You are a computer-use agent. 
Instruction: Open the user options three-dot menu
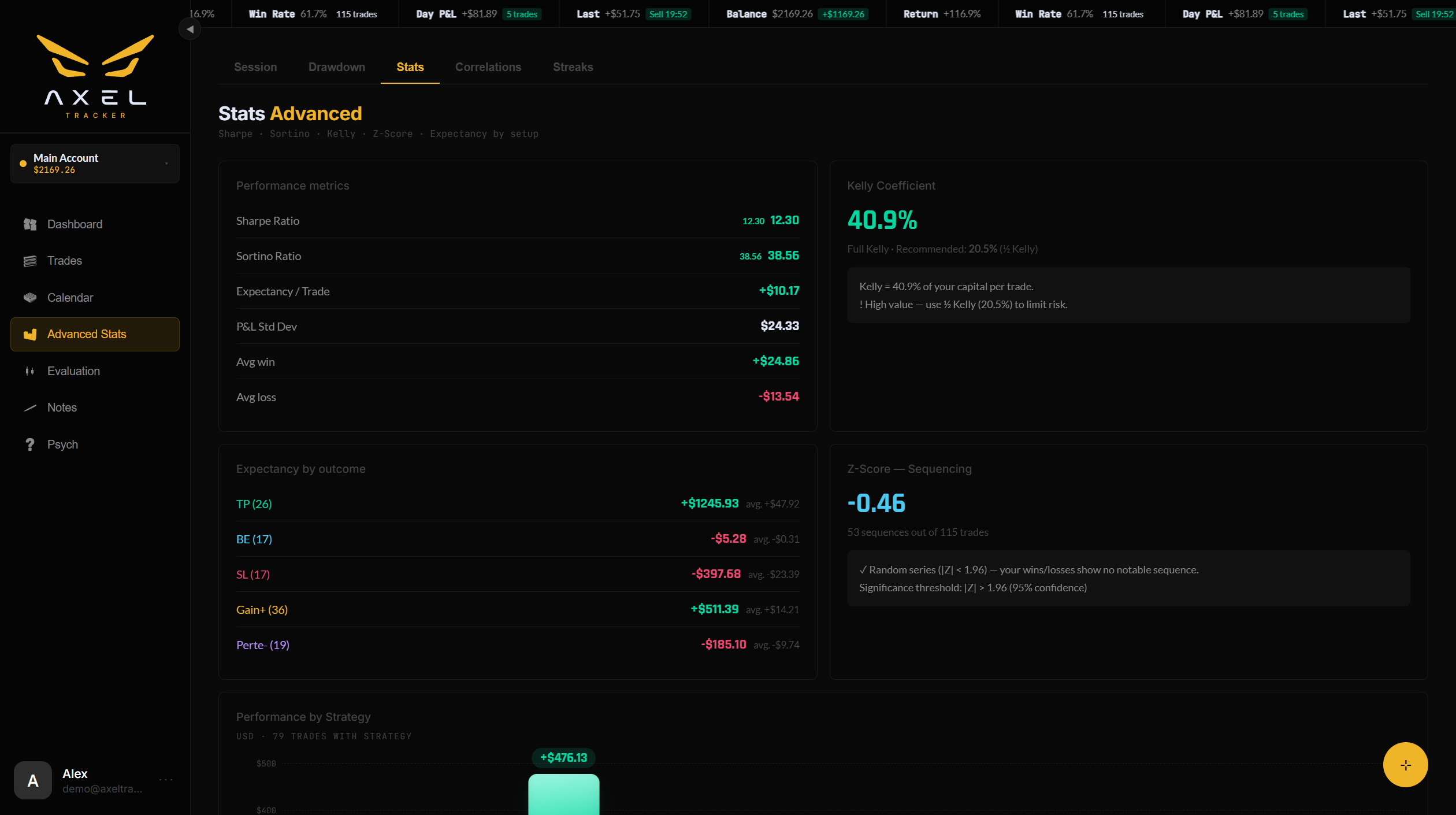point(166,780)
